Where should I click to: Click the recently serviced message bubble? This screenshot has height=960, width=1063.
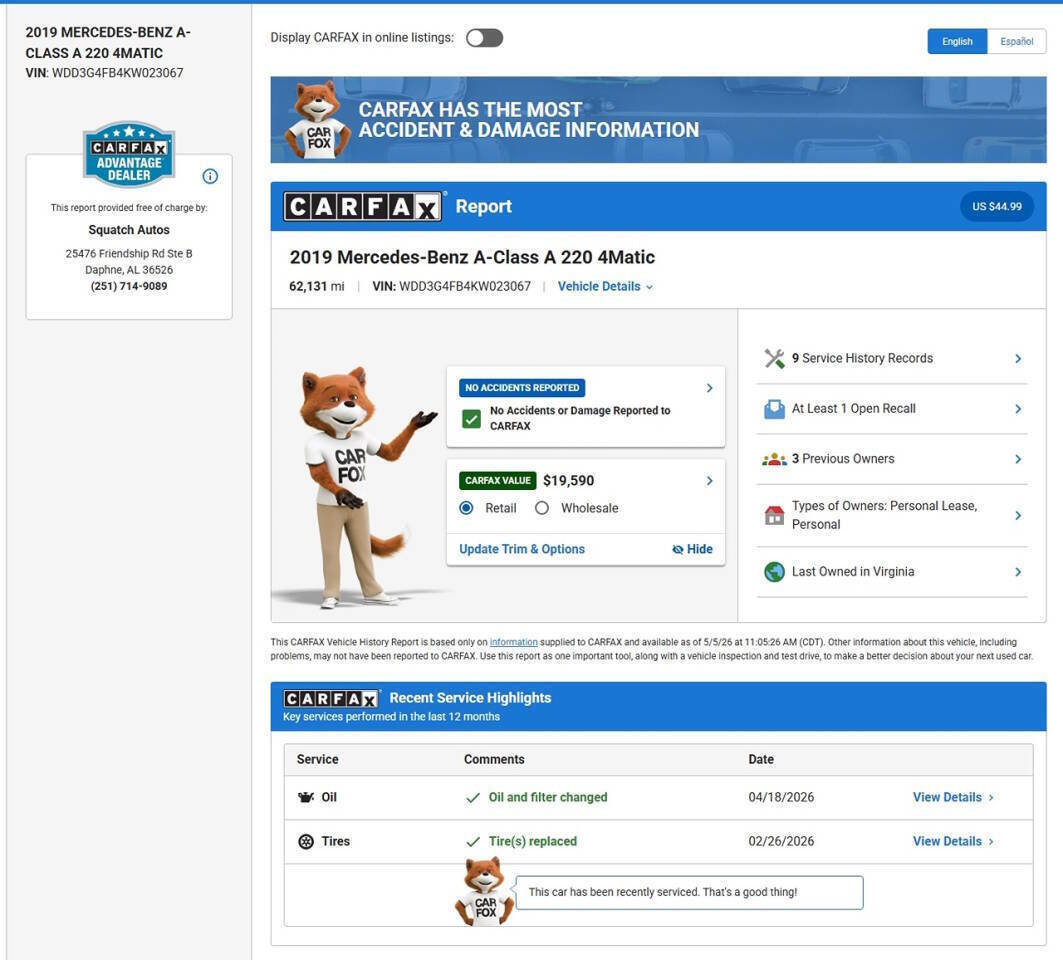689,892
